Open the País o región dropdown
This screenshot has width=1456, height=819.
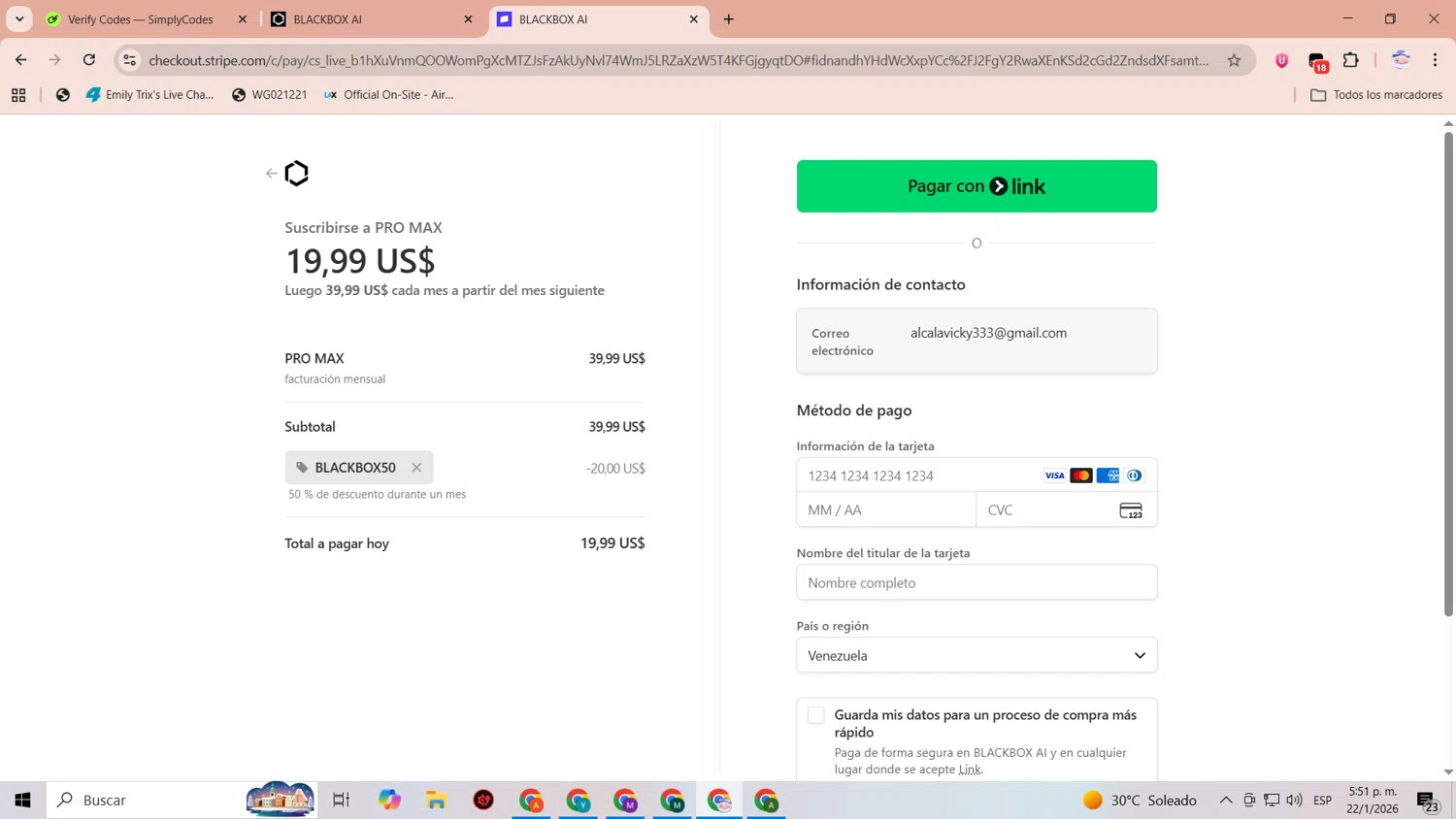pos(976,655)
